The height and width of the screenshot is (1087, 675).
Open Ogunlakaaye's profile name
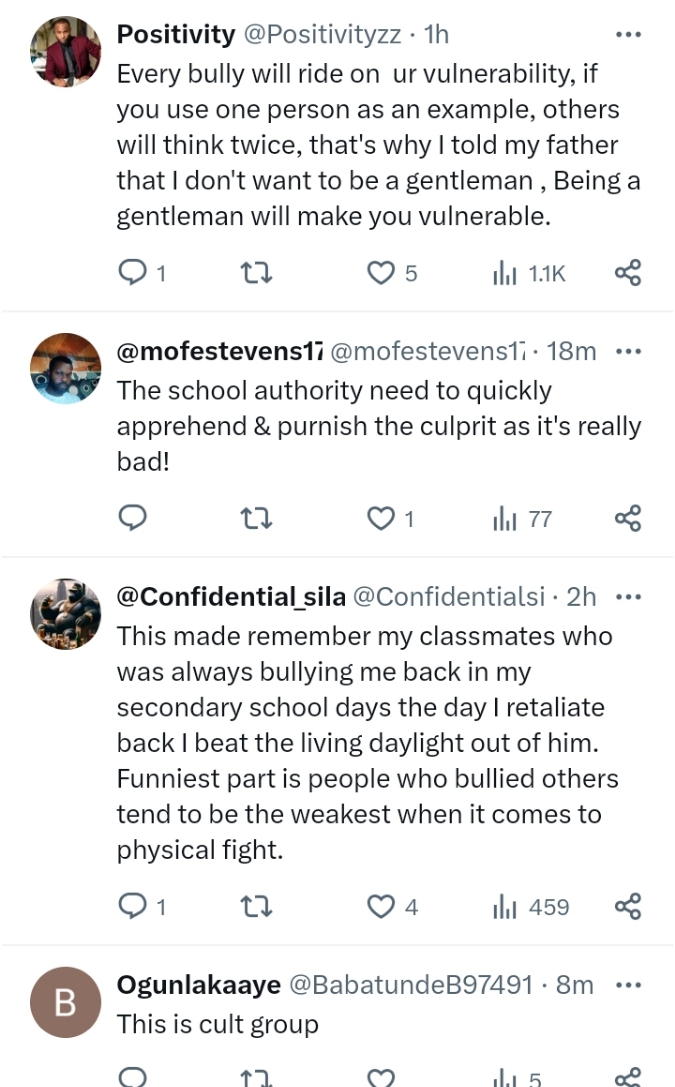coord(198,985)
